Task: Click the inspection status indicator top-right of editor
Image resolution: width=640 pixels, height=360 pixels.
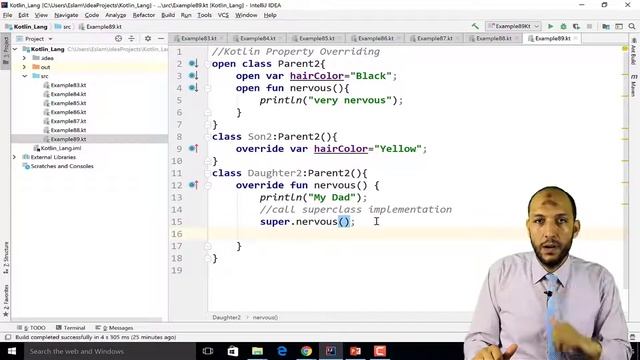Action: tap(624, 49)
